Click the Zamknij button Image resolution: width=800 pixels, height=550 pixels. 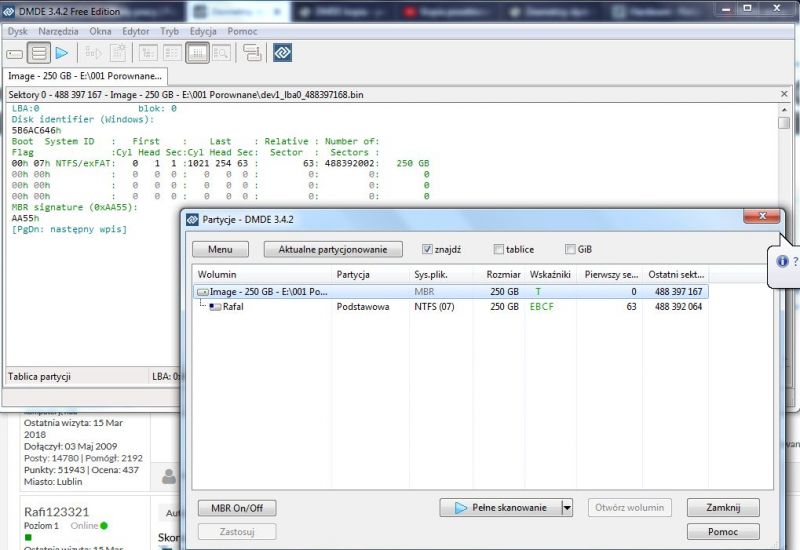pos(723,508)
